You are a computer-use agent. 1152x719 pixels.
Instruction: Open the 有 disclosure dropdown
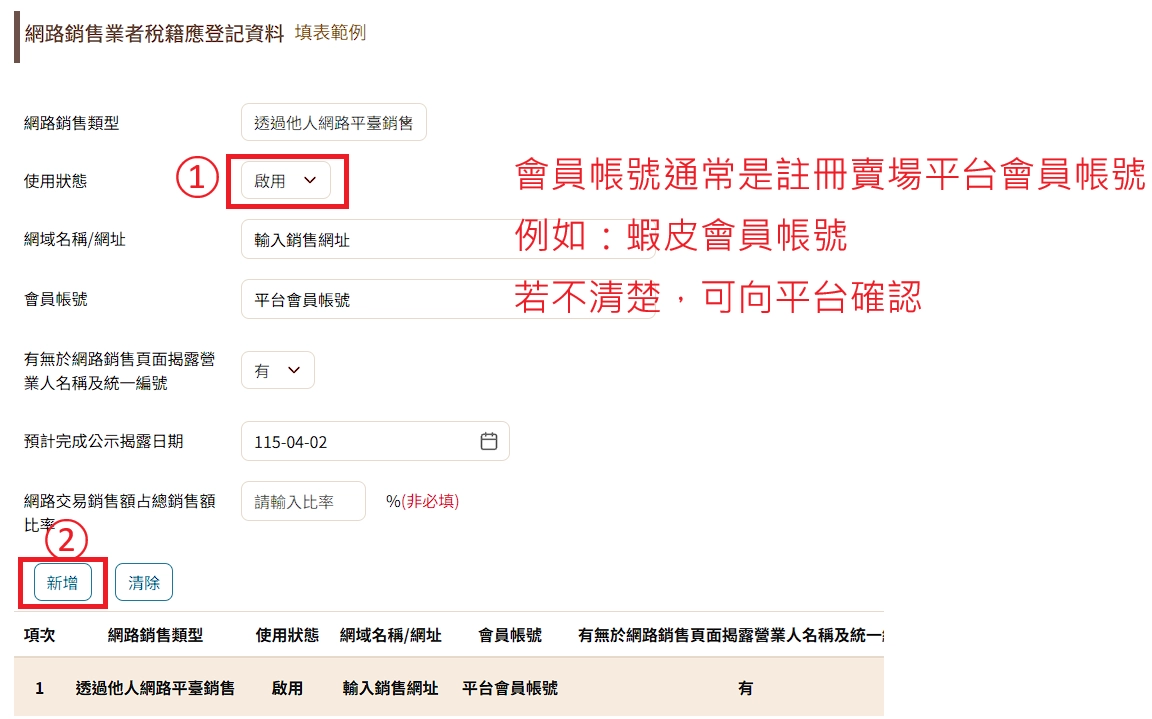click(277, 370)
